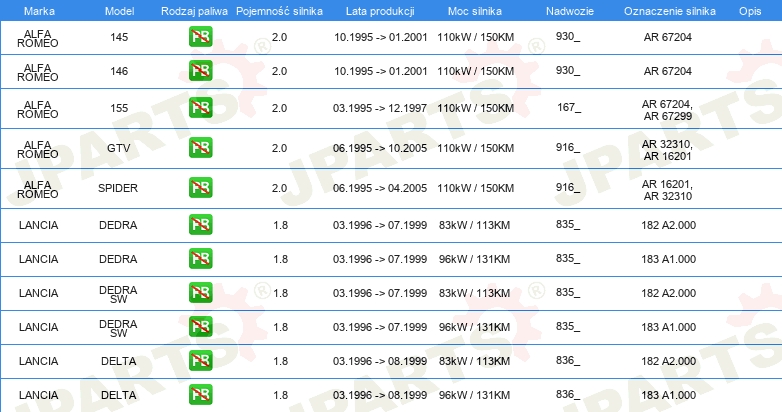Click production years 06.1995 -> 10.2005

pyautogui.click(x=380, y=148)
